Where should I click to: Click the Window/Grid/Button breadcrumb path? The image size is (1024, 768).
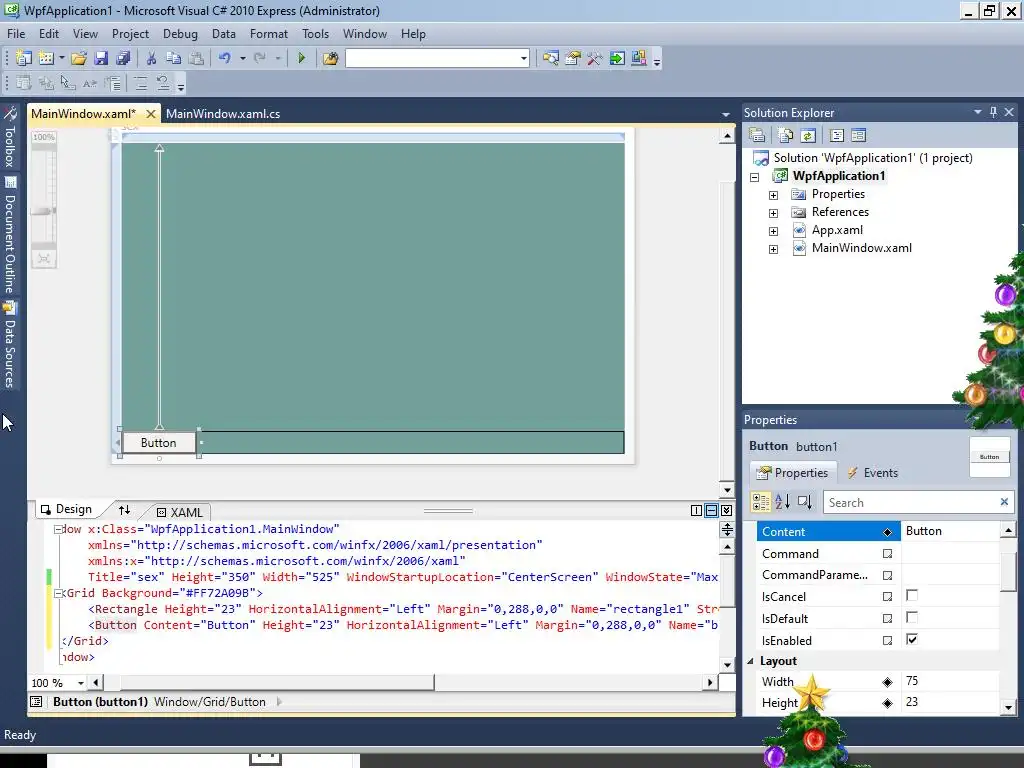pyautogui.click(x=210, y=702)
